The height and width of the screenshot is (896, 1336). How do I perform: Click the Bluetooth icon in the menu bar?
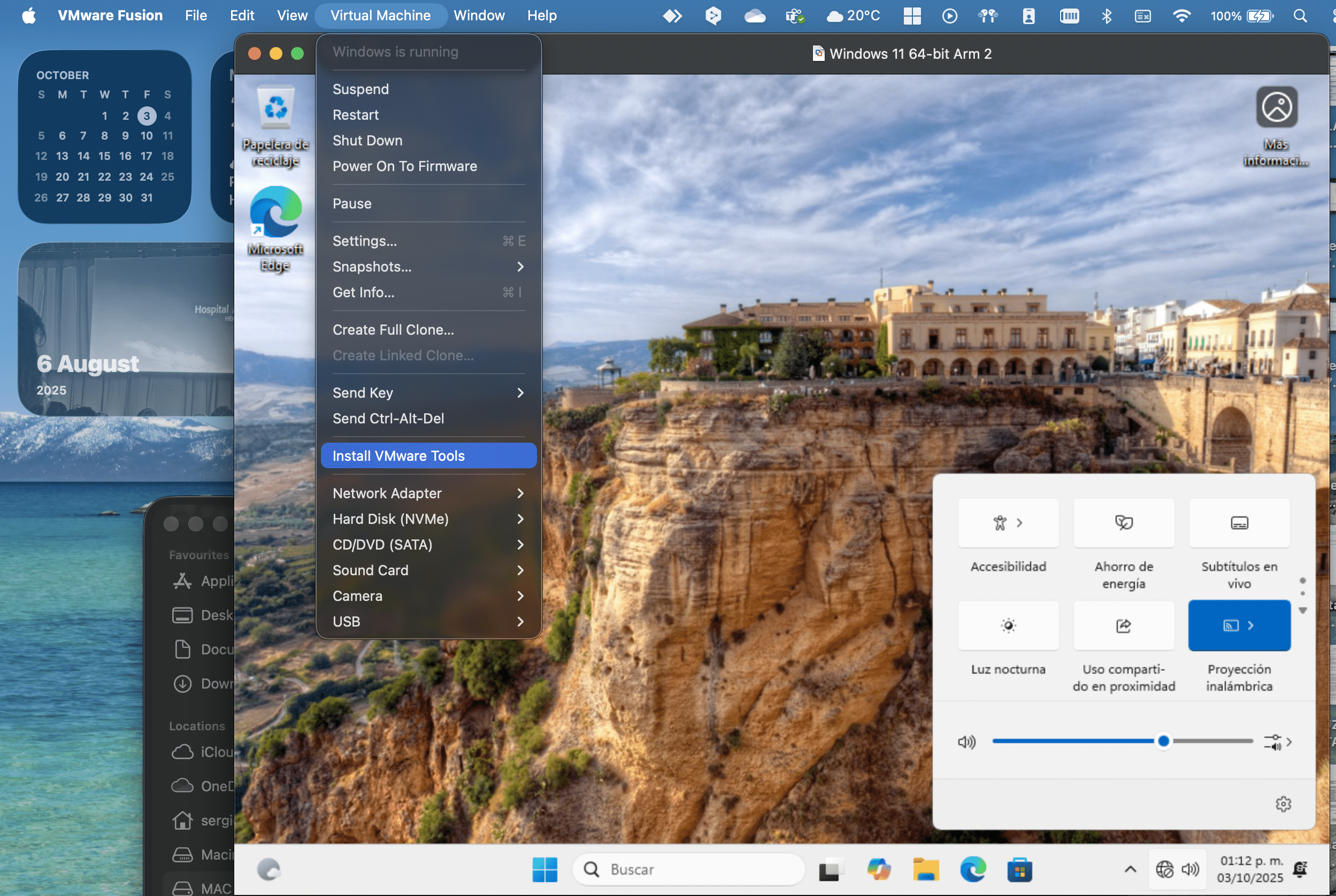pos(1106,16)
